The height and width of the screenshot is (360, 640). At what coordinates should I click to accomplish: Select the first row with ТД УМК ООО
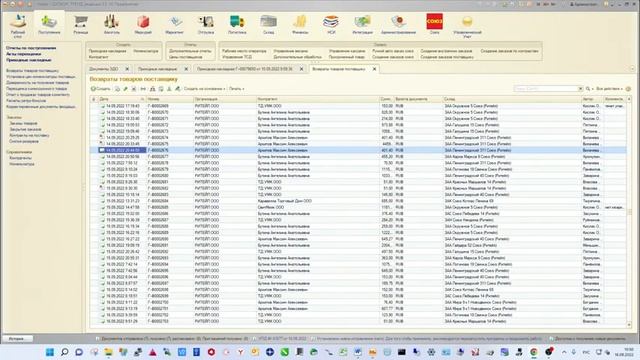click(x=358, y=106)
